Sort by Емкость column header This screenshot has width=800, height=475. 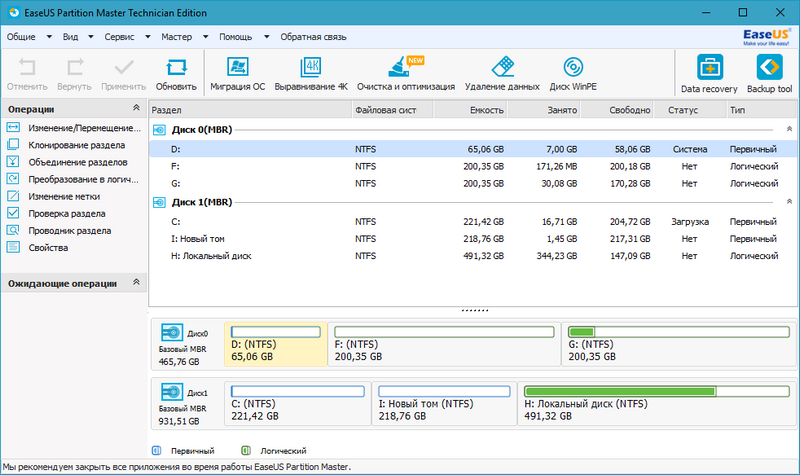[470, 110]
